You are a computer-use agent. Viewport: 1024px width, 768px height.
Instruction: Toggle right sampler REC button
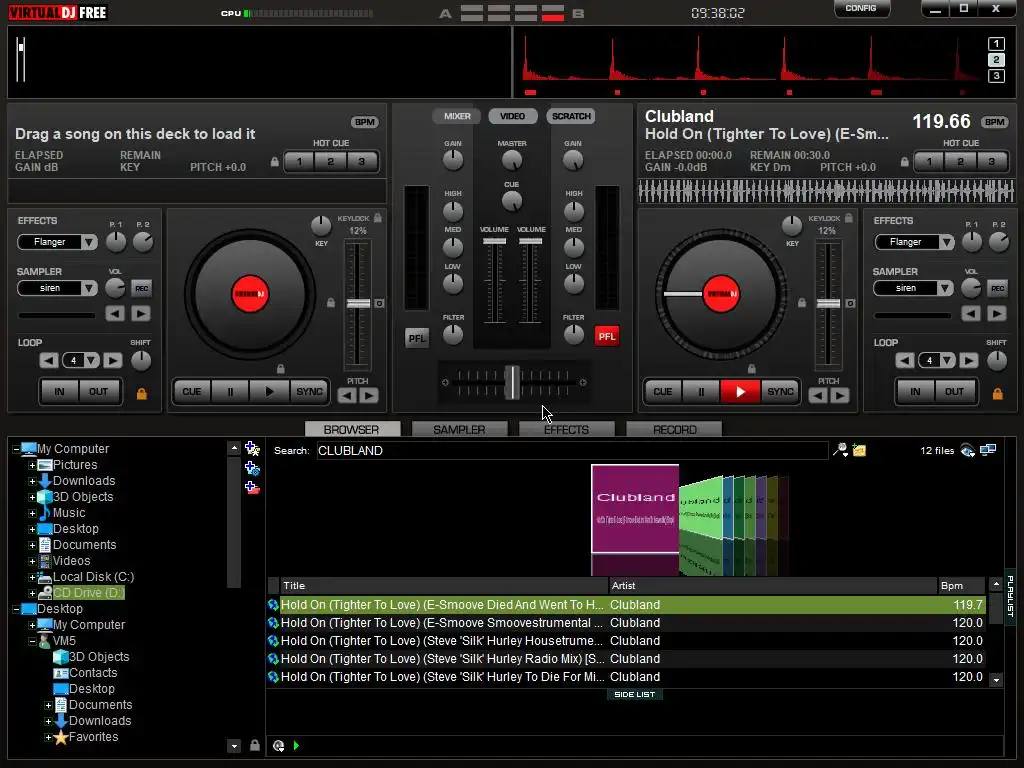(x=997, y=288)
